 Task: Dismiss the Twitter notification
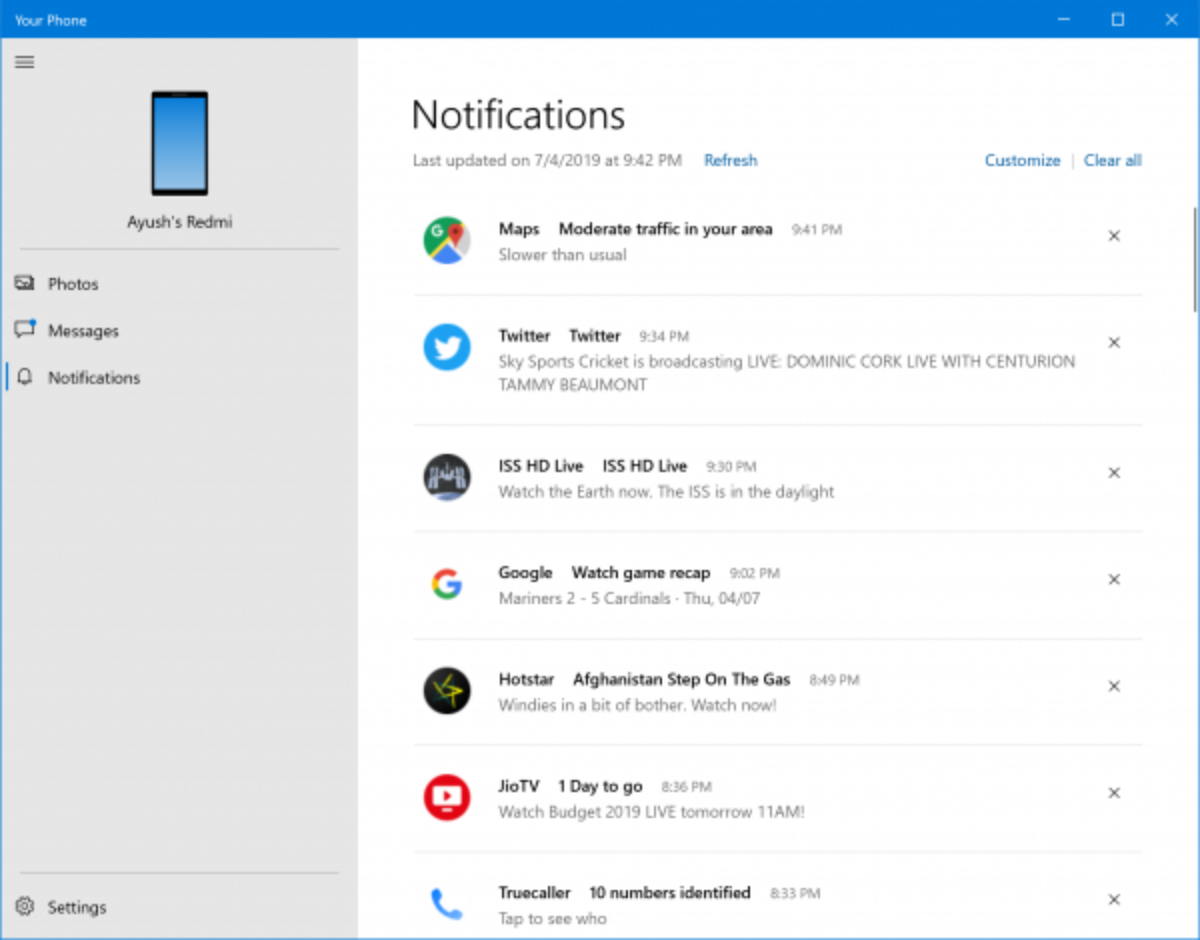(1114, 343)
